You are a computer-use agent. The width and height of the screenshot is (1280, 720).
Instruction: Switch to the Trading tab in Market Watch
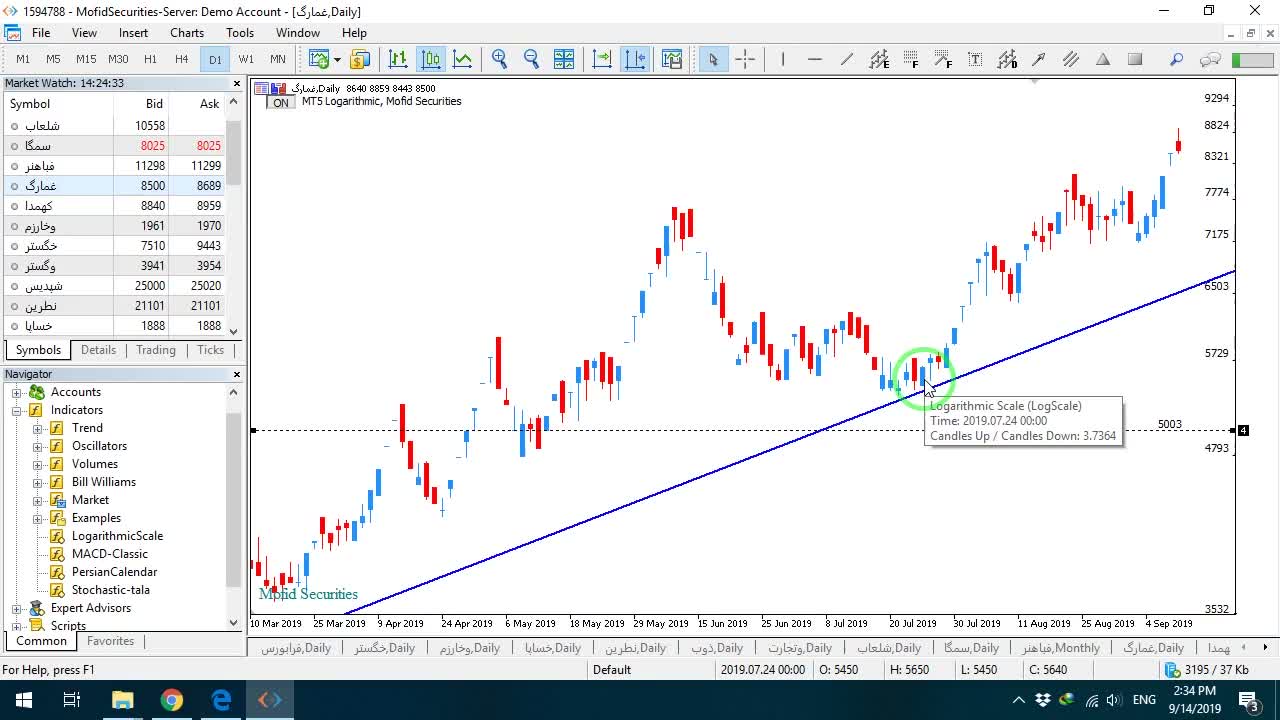(x=156, y=350)
